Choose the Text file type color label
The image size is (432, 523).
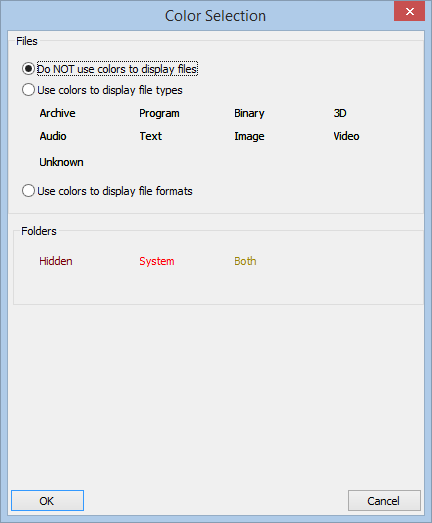click(150, 136)
